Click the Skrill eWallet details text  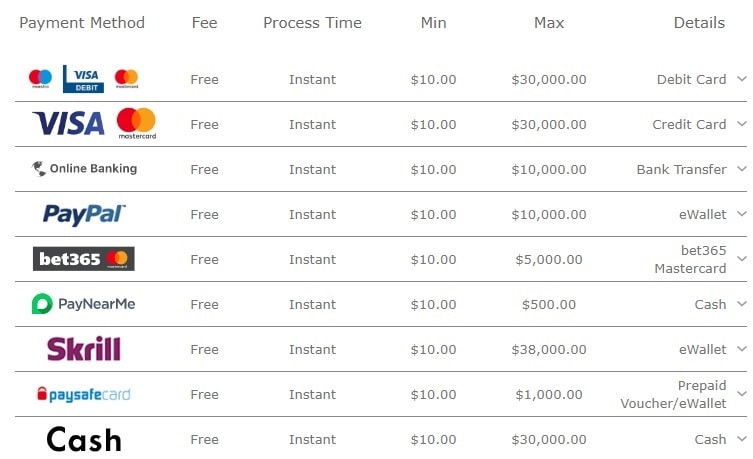click(703, 350)
